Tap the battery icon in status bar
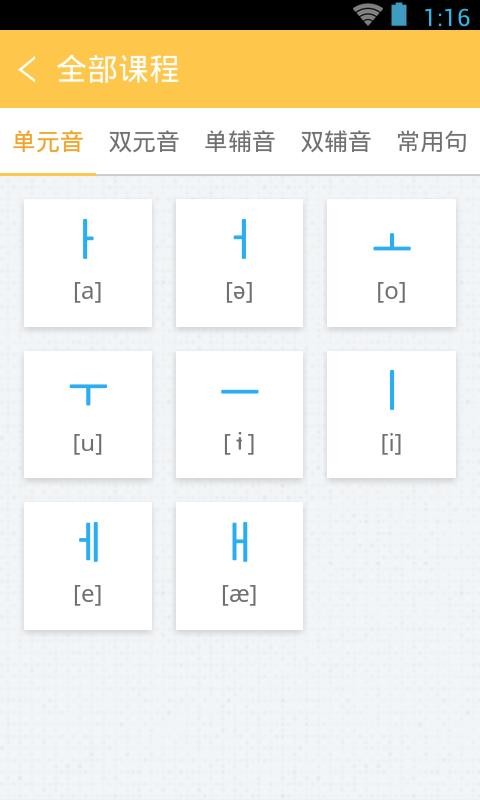Image resolution: width=480 pixels, height=800 pixels. click(399, 14)
